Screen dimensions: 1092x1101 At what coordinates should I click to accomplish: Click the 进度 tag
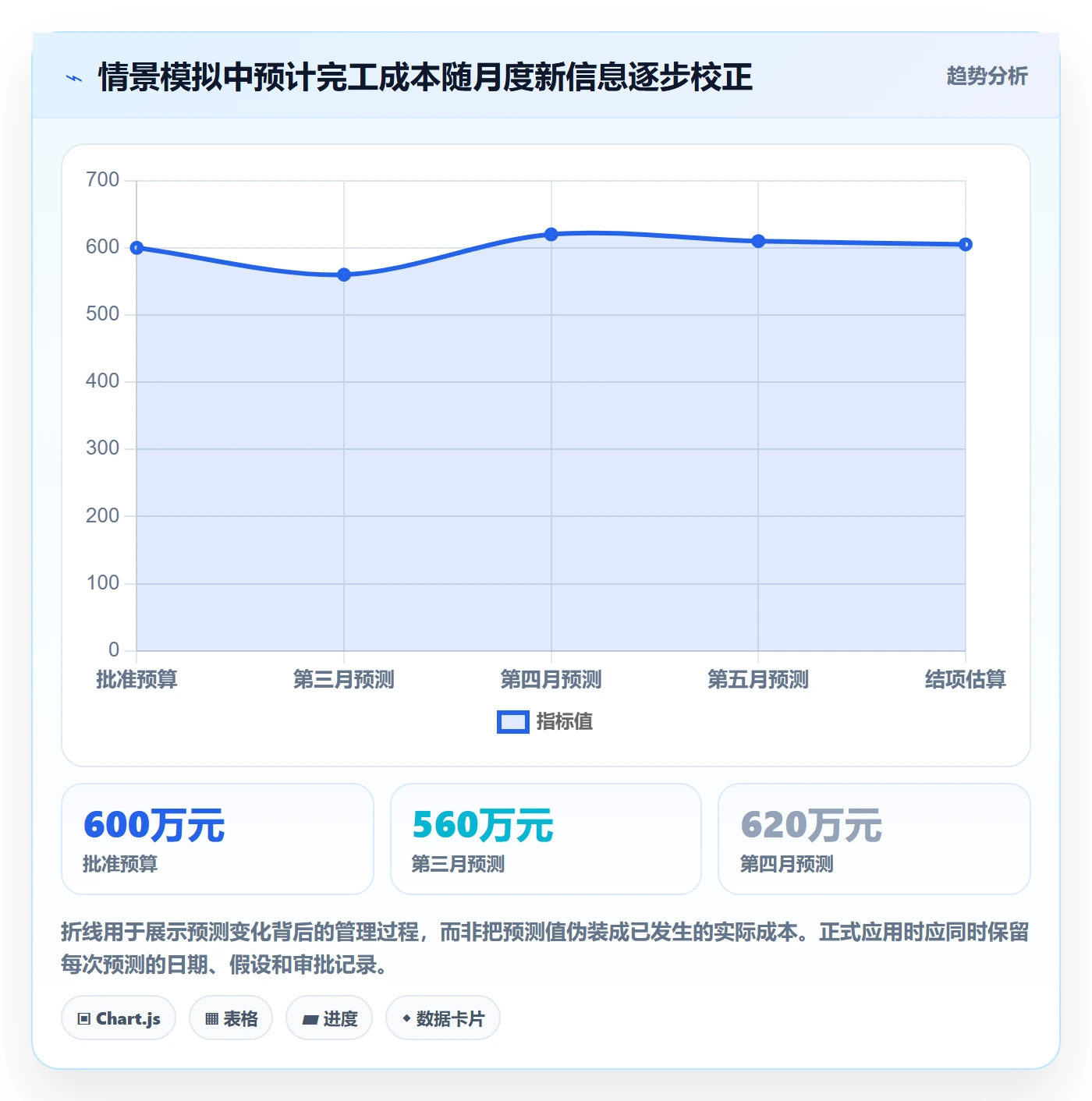[x=329, y=1018]
